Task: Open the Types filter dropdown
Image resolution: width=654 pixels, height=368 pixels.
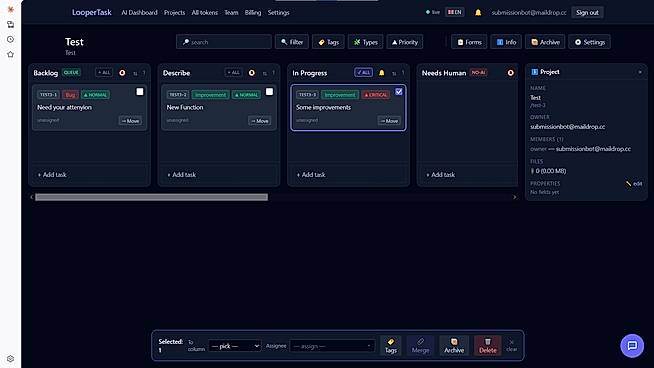Action: pos(365,42)
